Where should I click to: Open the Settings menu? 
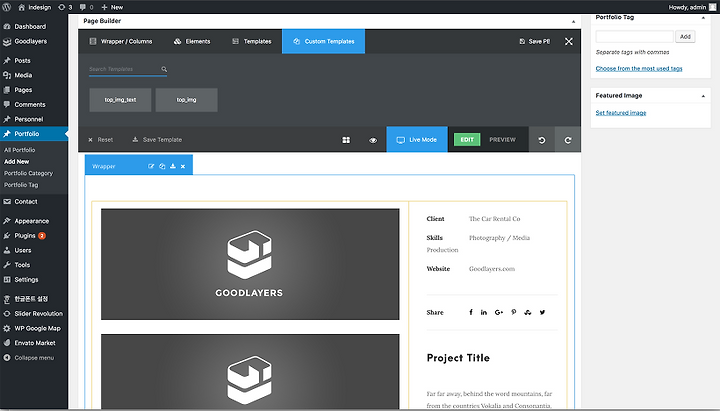click(26, 280)
